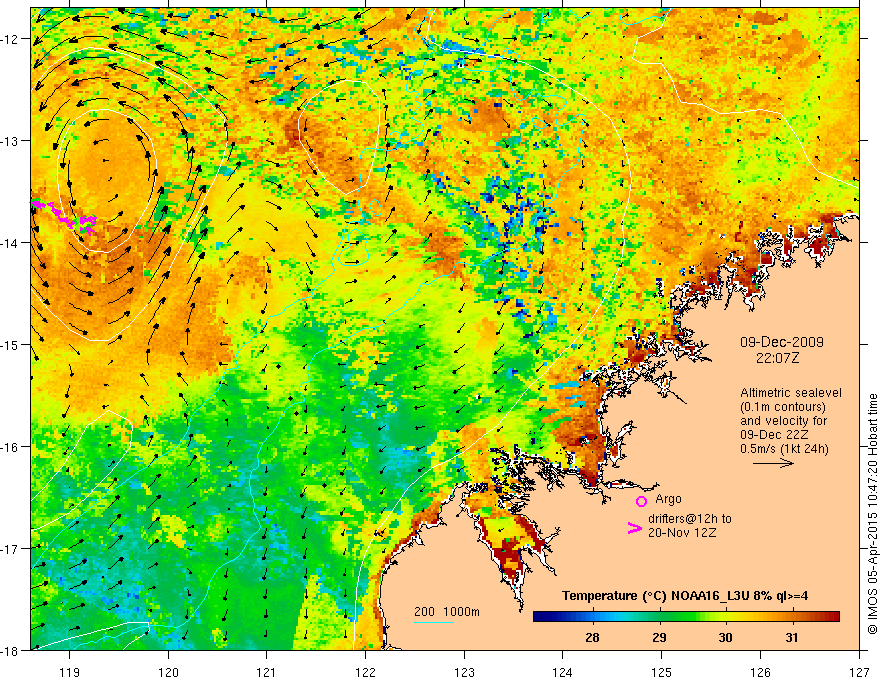Click the longitude axis label '119'
Screen dimensions: 880x680
tap(70, 672)
